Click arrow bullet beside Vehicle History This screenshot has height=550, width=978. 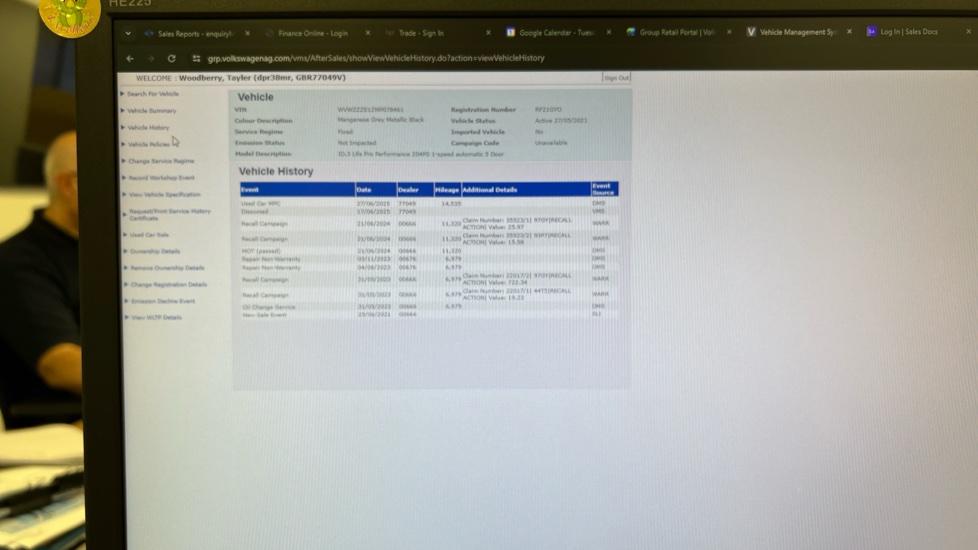123,127
